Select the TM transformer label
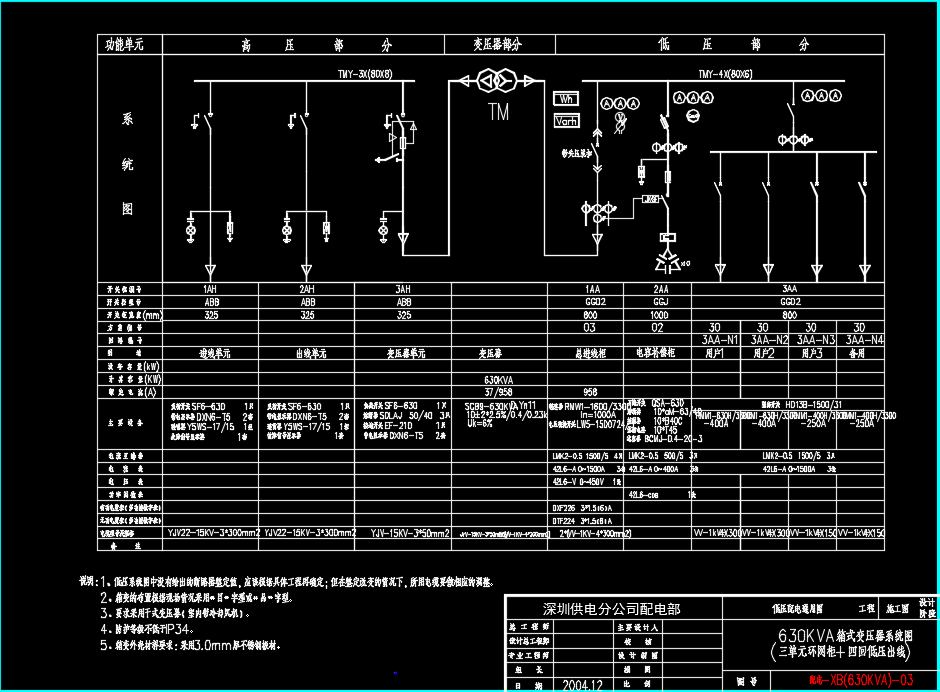Screen dimensions: 940x692 click(x=498, y=112)
